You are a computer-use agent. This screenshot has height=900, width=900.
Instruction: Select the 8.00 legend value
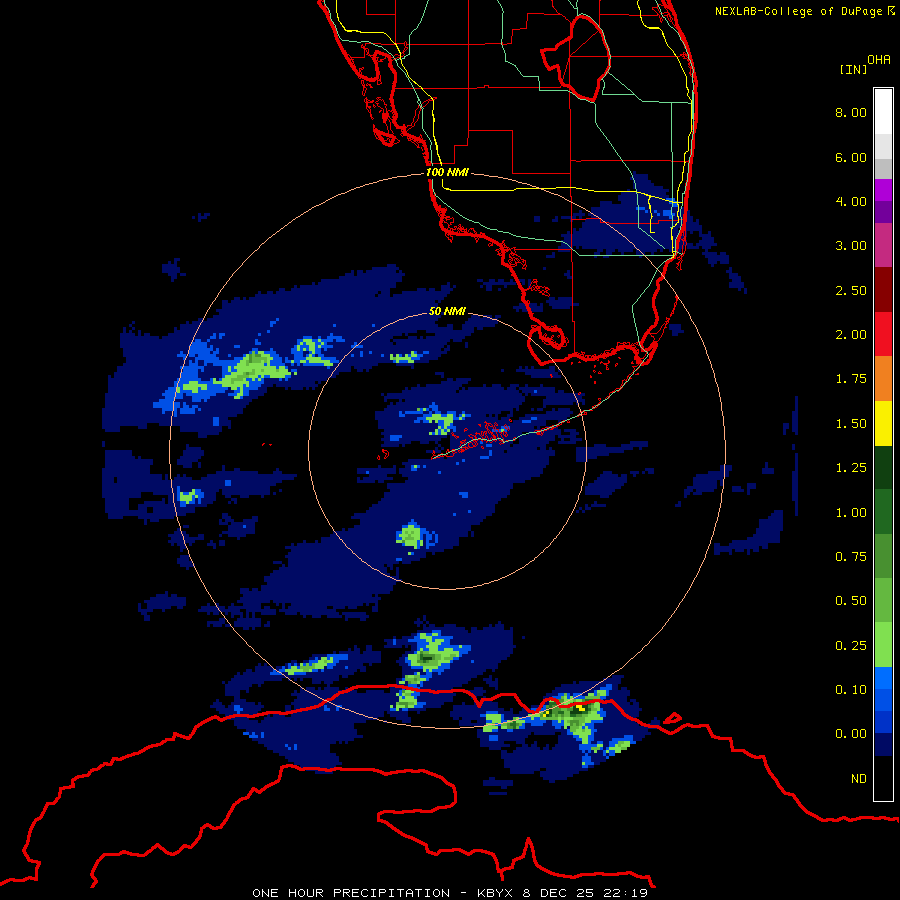pos(851,112)
